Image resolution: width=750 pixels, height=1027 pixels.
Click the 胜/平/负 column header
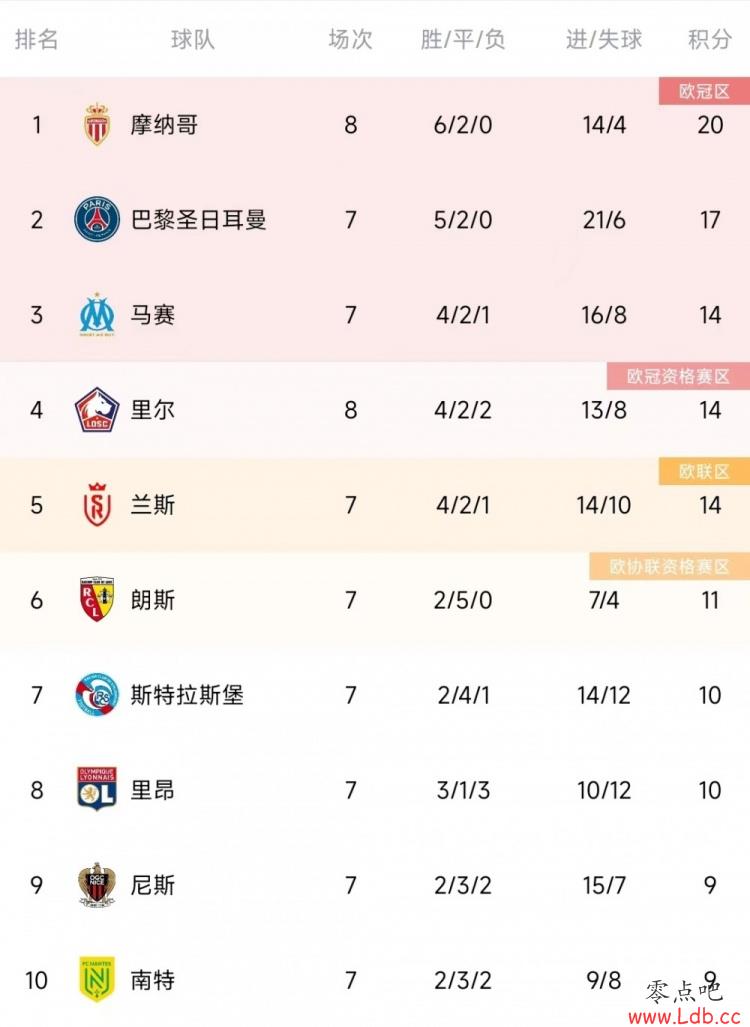tap(462, 39)
